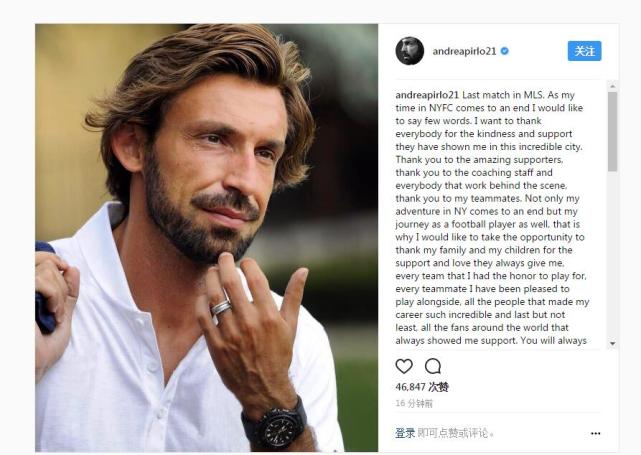Click the empty scrollbar track below the thumb

coord(612,255)
